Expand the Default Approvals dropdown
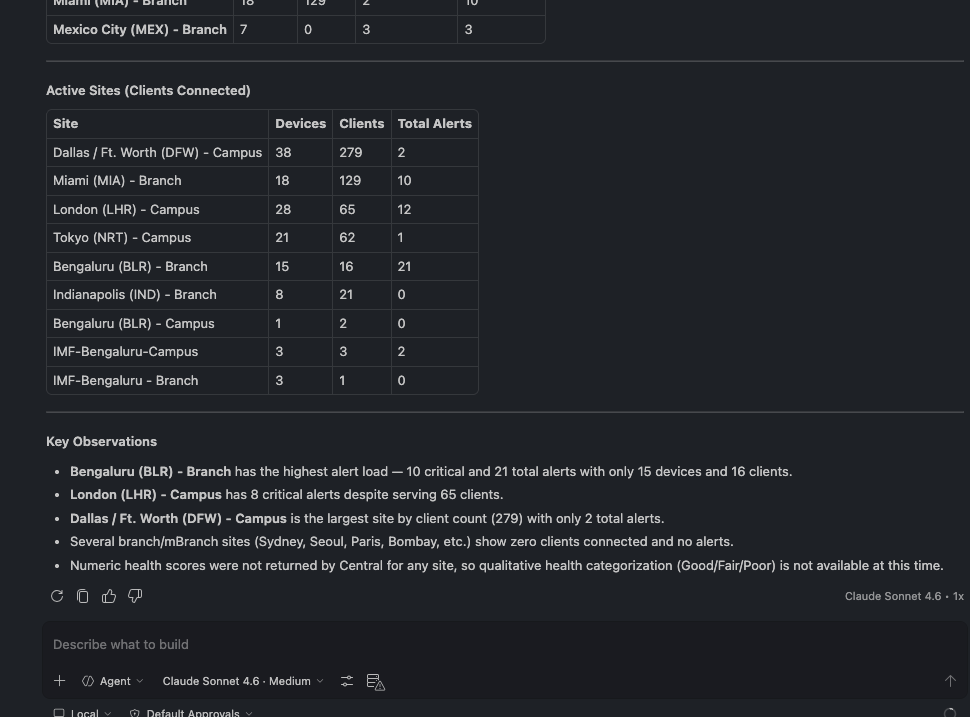Image resolution: width=970 pixels, height=717 pixels. click(x=192, y=712)
